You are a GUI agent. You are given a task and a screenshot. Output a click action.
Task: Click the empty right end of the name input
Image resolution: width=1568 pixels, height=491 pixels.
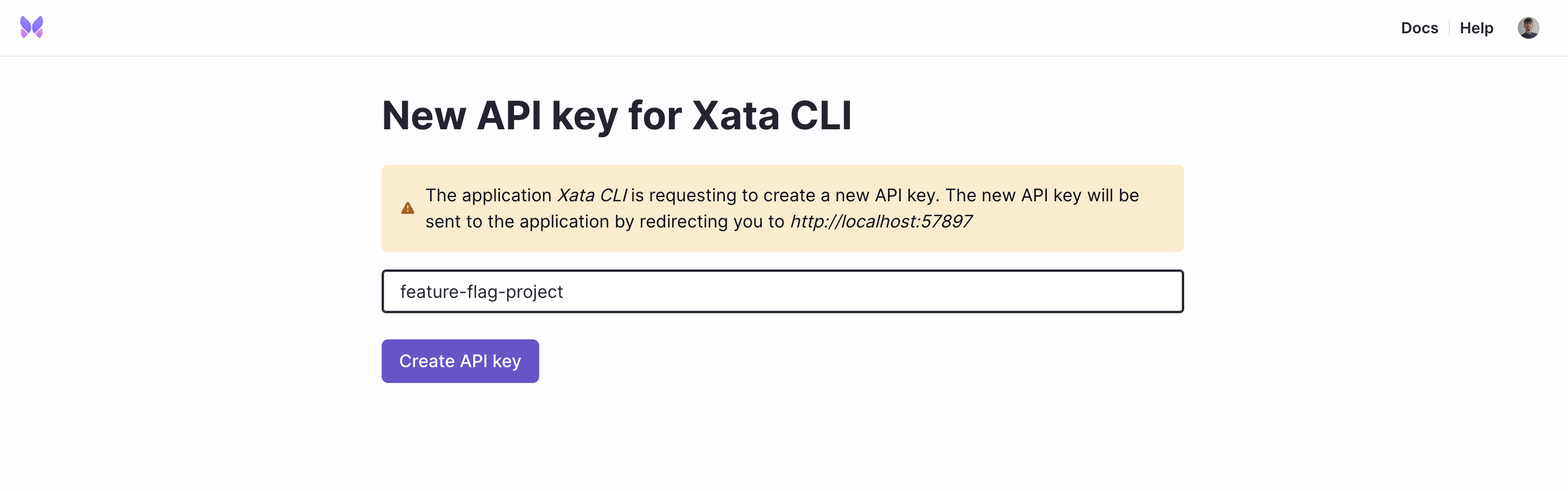(1096, 291)
